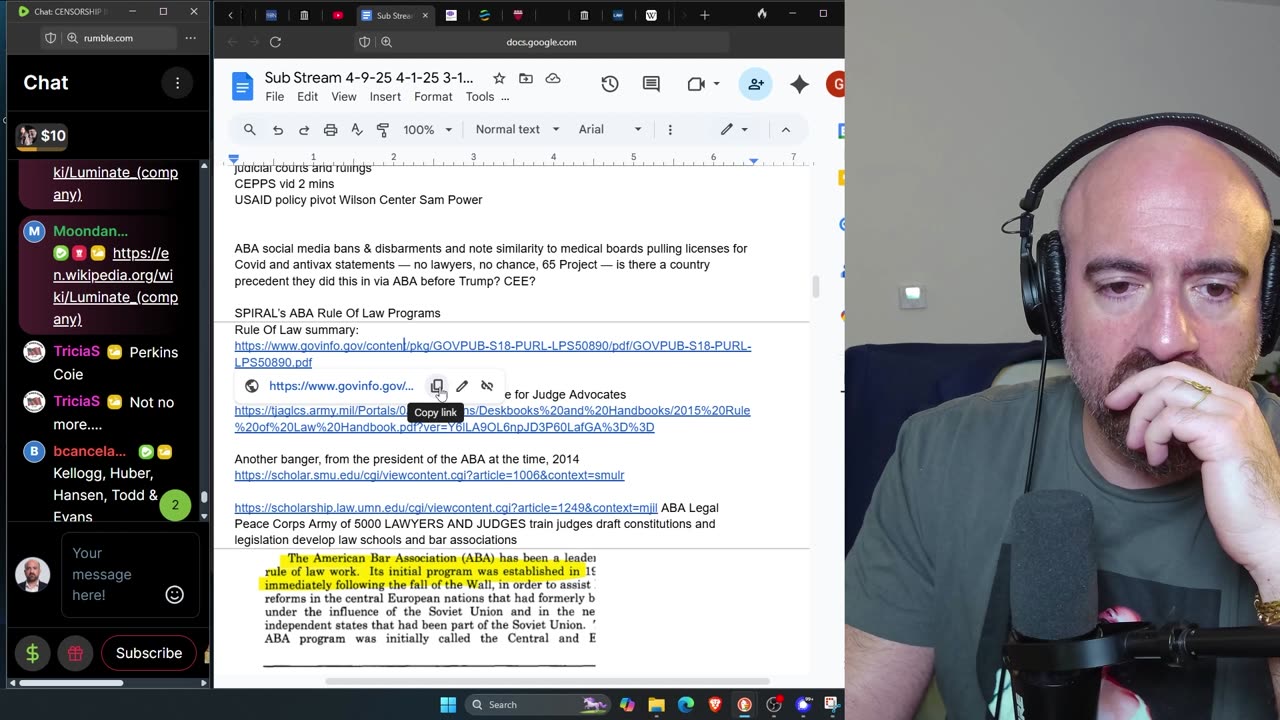Click the Subscribe button

[149, 653]
